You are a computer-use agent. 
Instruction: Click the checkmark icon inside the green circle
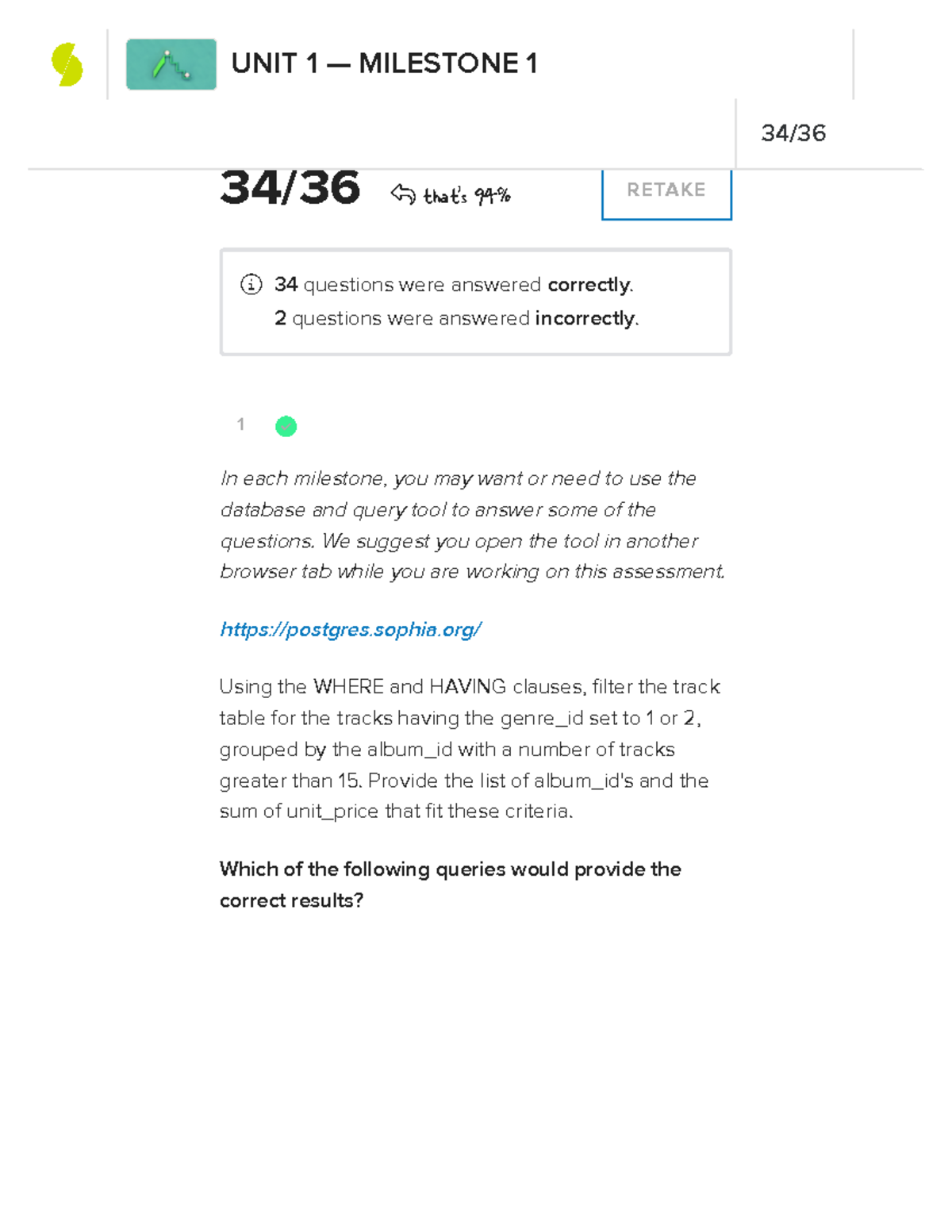click(x=286, y=426)
